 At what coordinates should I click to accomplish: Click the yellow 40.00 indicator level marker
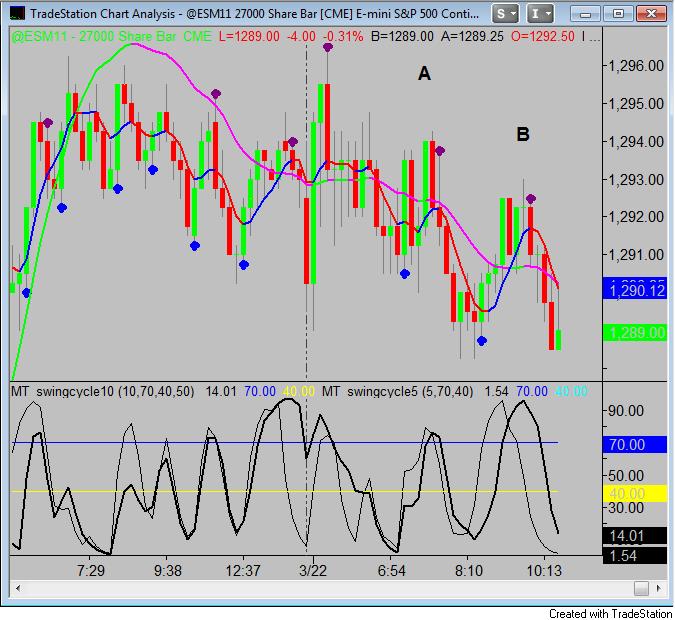(x=635, y=493)
